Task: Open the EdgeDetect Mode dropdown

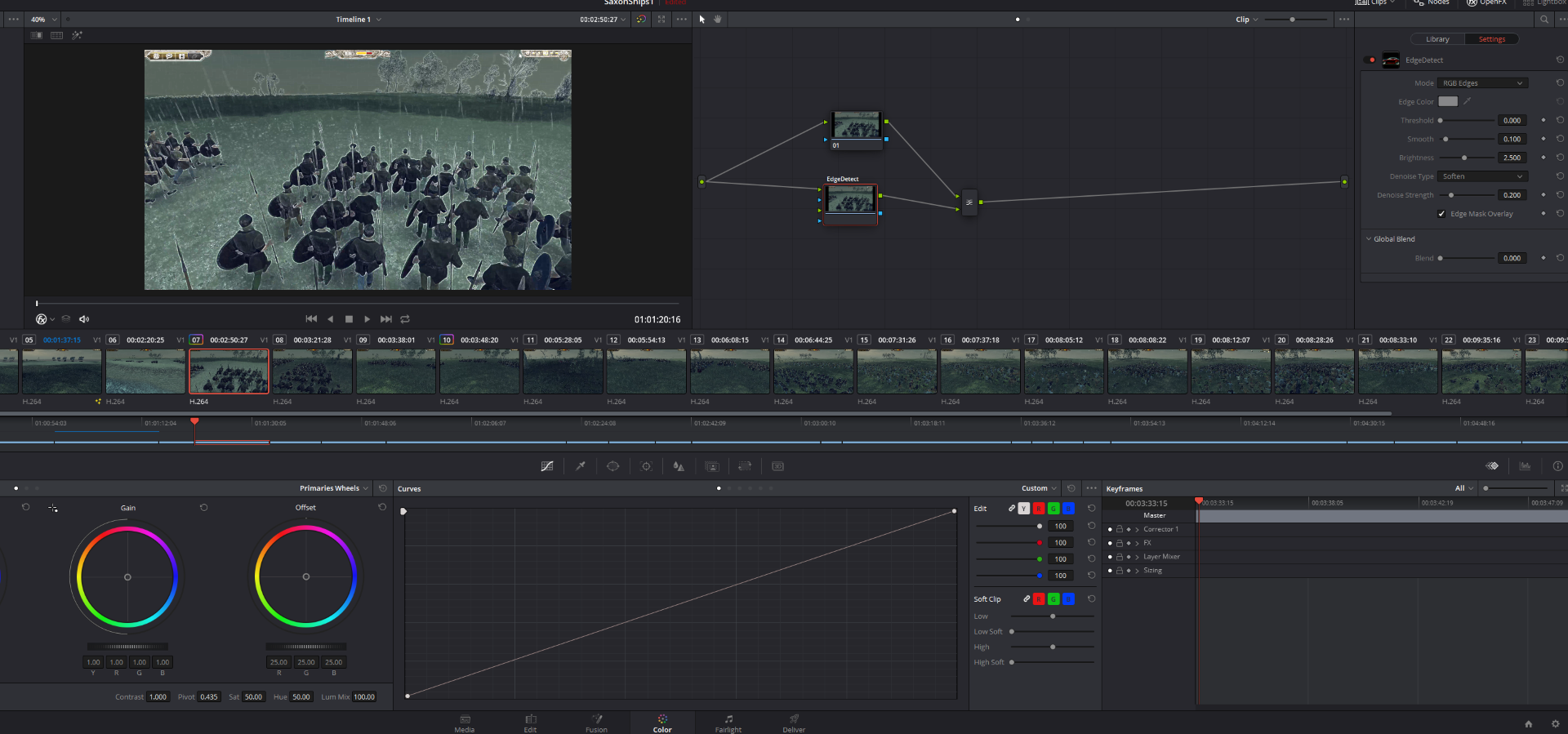Action: [x=1482, y=83]
